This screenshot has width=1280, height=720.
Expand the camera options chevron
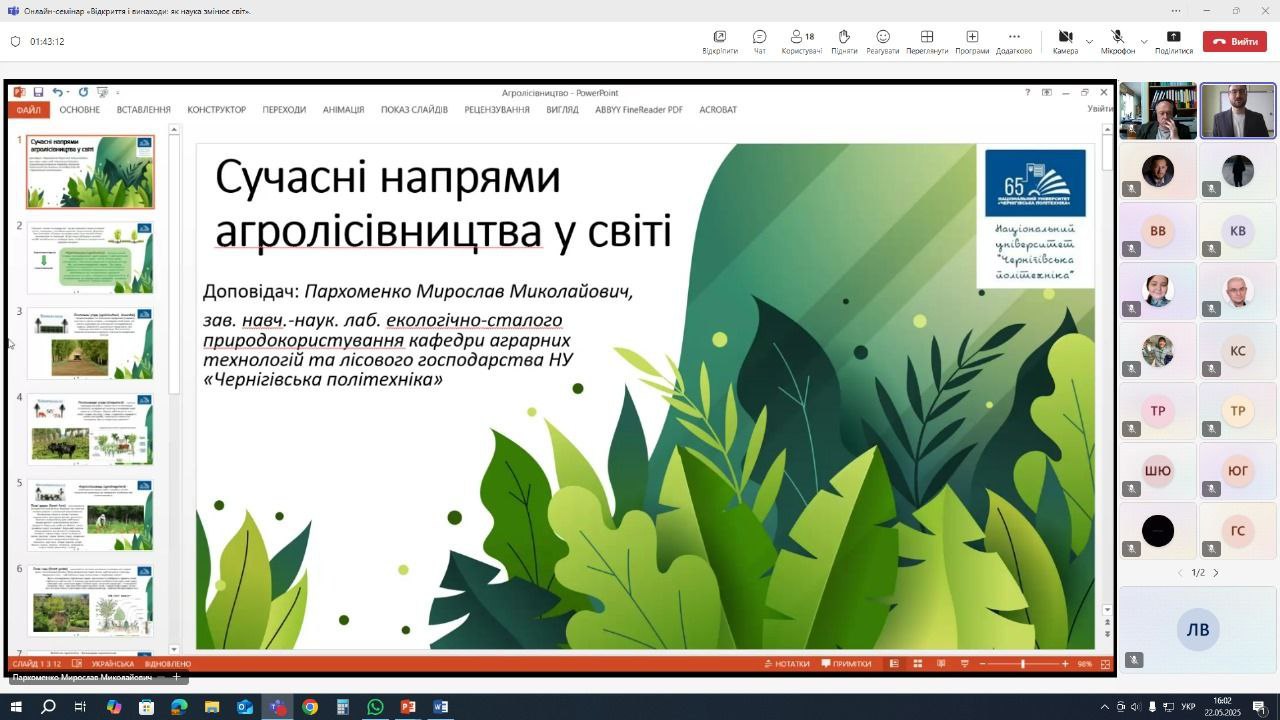pyautogui.click(x=1089, y=42)
